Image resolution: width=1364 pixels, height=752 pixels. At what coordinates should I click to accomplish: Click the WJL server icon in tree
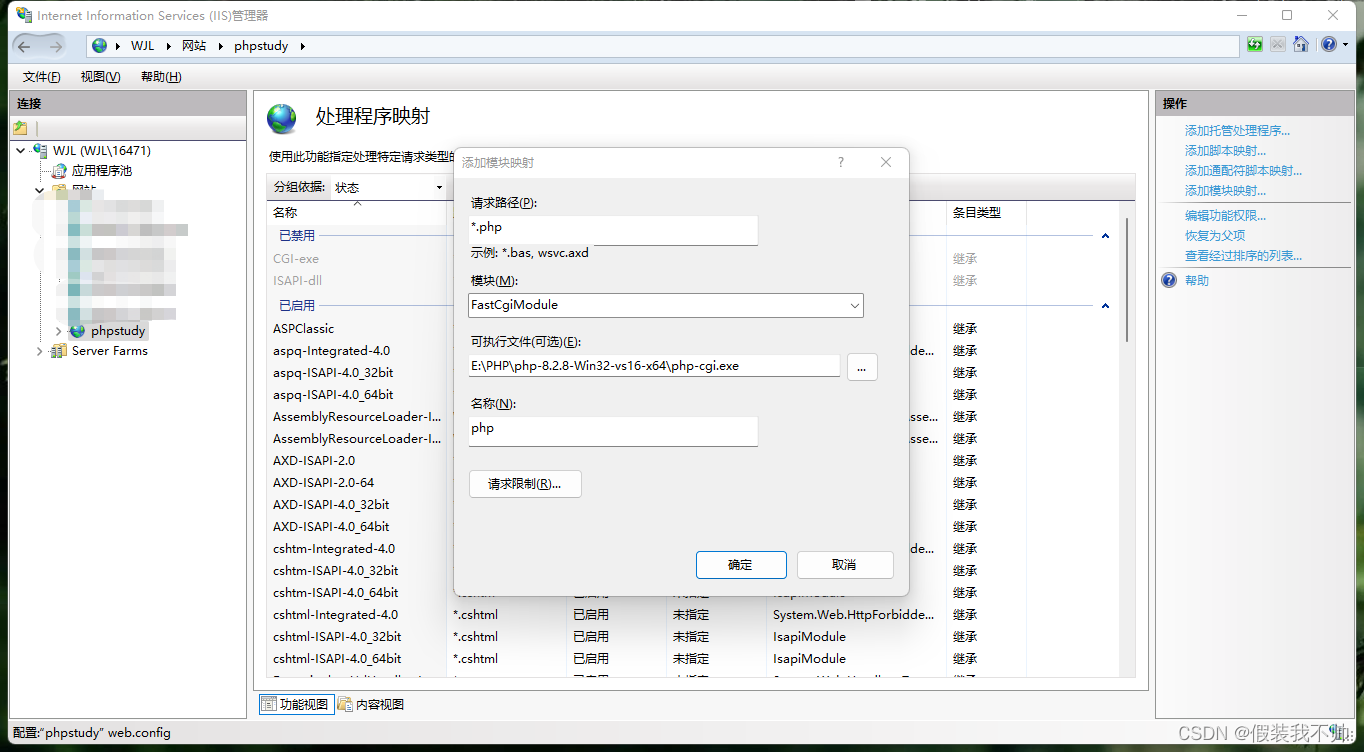[x=40, y=150]
